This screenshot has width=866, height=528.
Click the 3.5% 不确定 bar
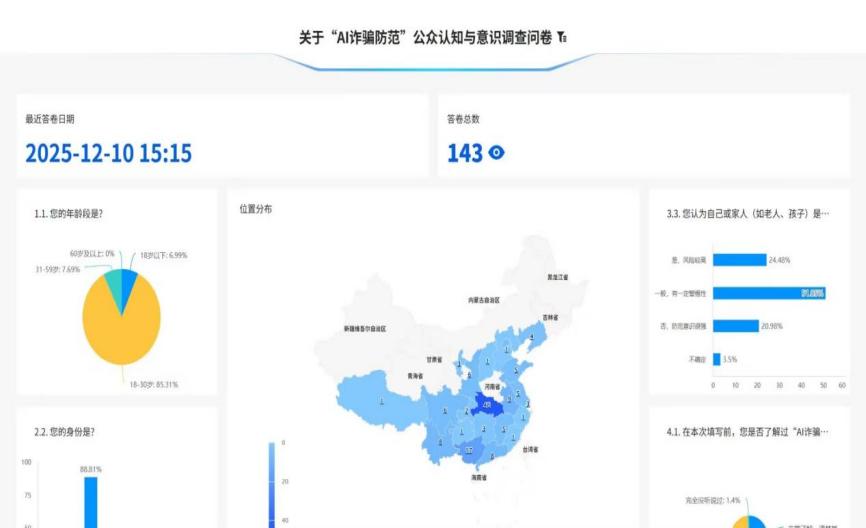(716, 359)
